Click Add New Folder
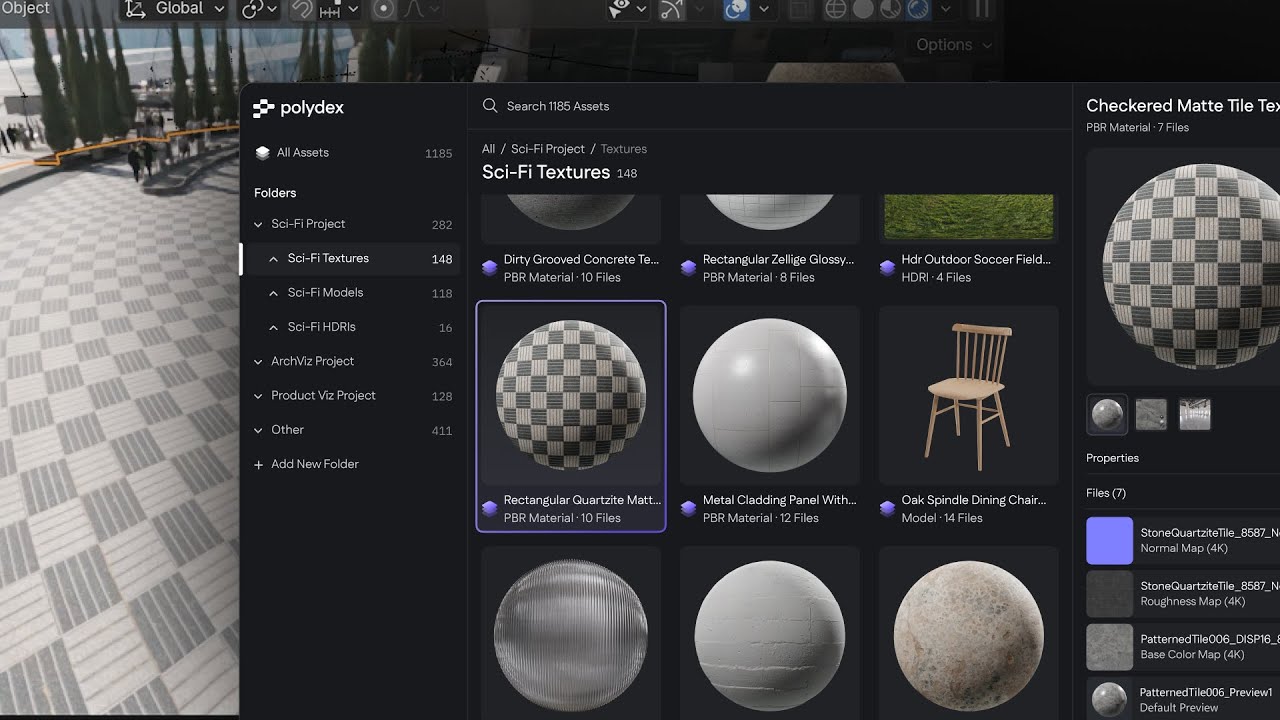Screen dimensions: 1280x720 tap(306, 464)
